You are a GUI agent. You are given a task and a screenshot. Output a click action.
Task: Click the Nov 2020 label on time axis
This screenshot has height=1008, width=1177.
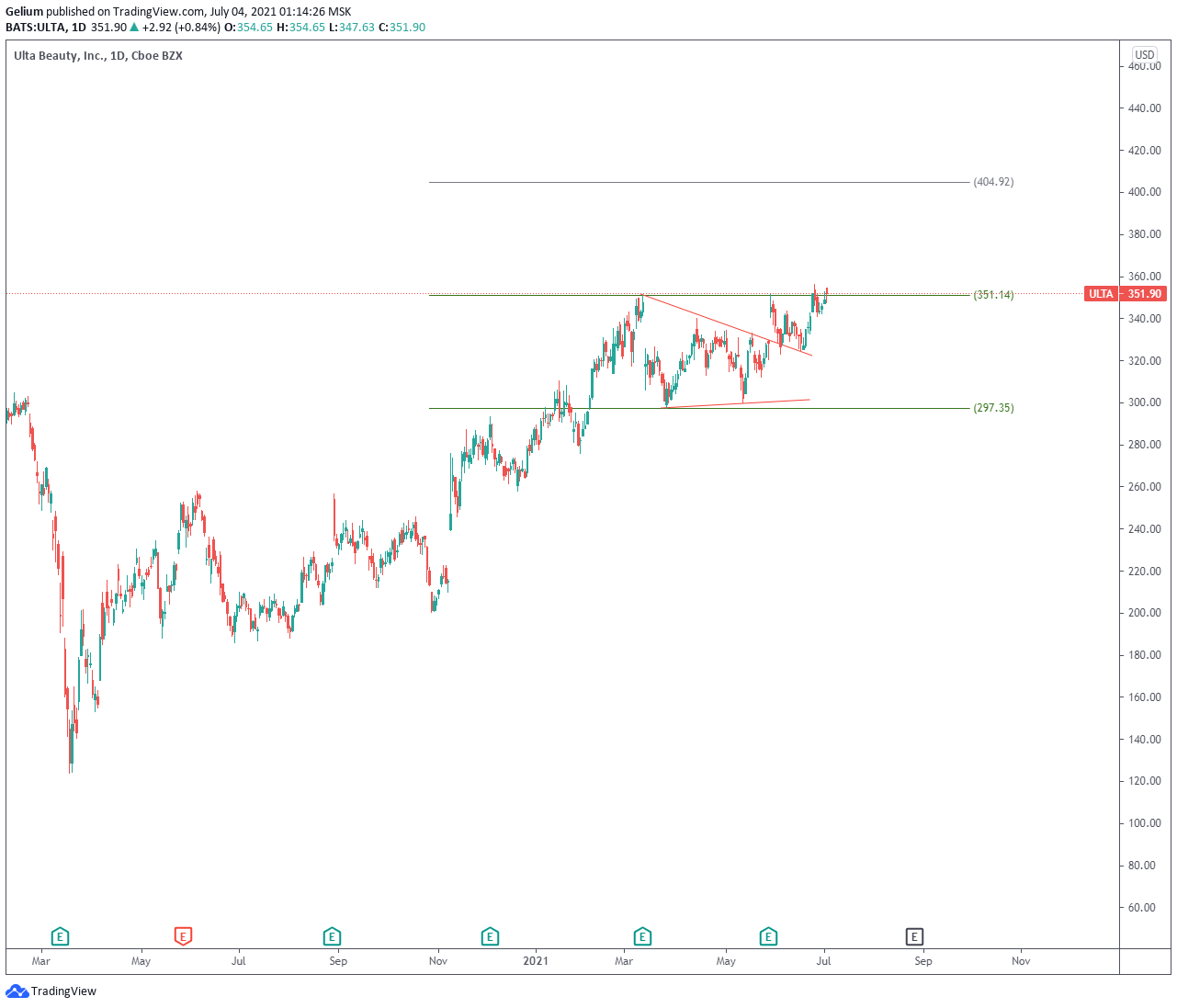point(438,961)
